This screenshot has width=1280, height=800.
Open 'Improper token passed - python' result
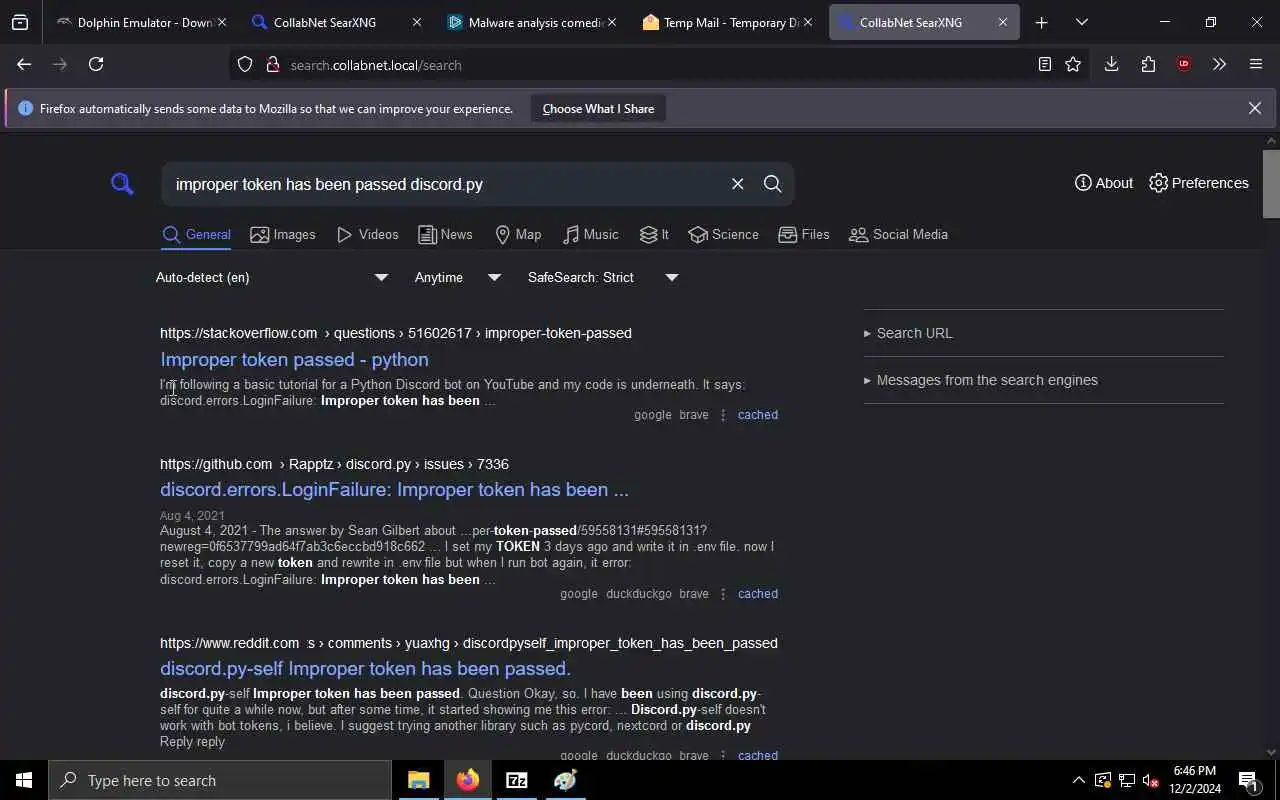(294, 359)
